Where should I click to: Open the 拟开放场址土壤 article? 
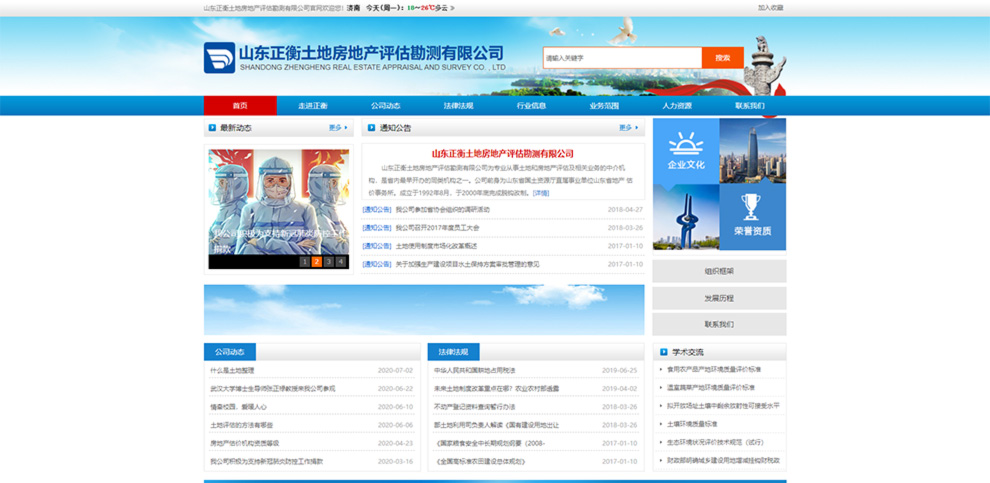point(724,406)
